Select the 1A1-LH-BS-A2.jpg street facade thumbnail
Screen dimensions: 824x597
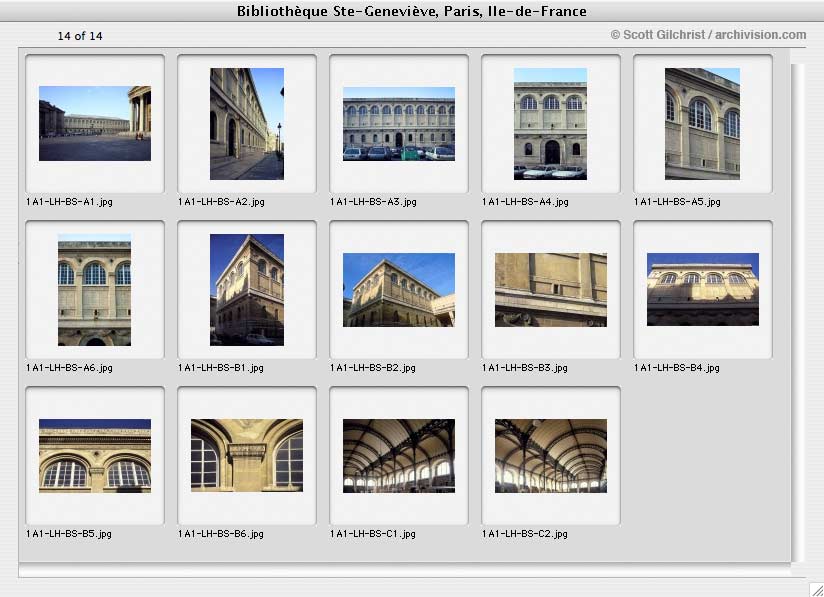[x=247, y=124]
